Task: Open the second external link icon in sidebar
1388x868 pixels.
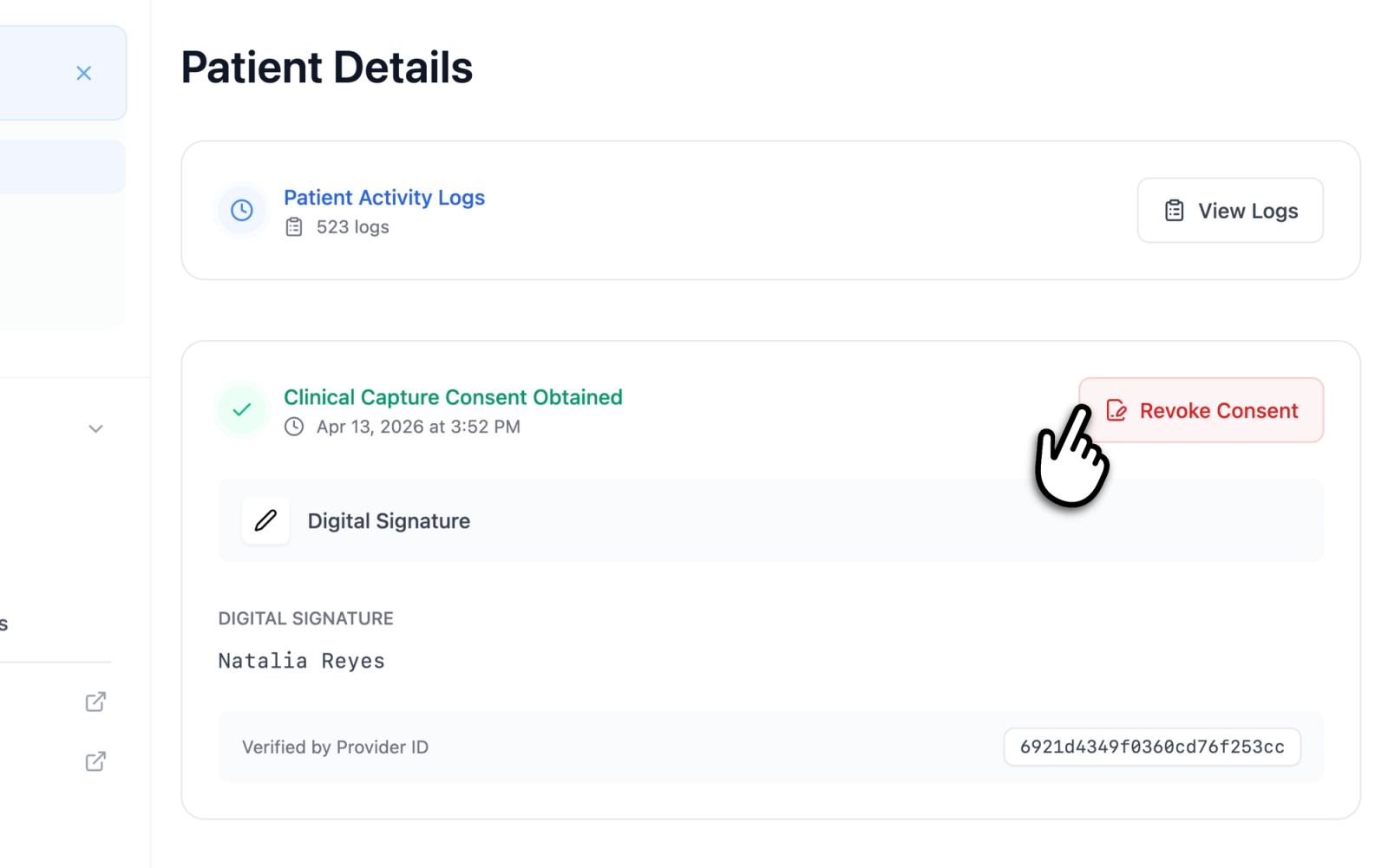Action: click(x=95, y=761)
